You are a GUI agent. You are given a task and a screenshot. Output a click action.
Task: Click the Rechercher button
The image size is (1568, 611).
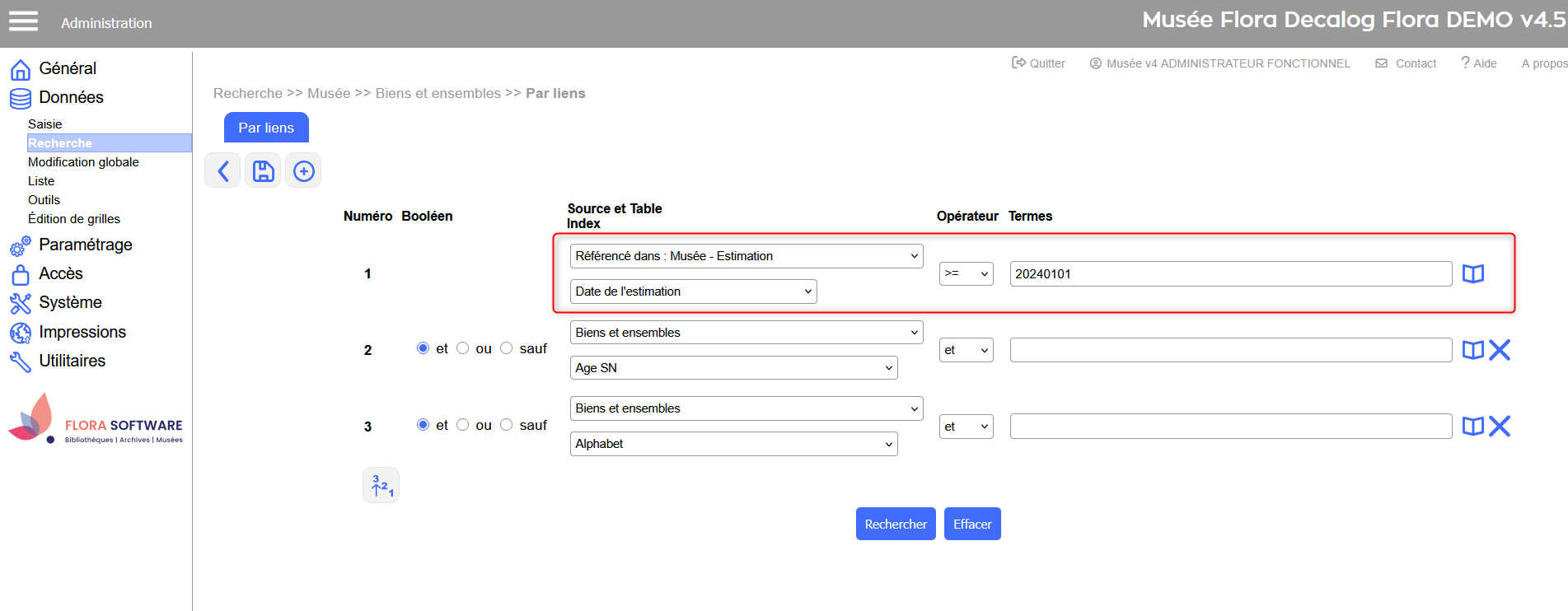click(895, 524)
